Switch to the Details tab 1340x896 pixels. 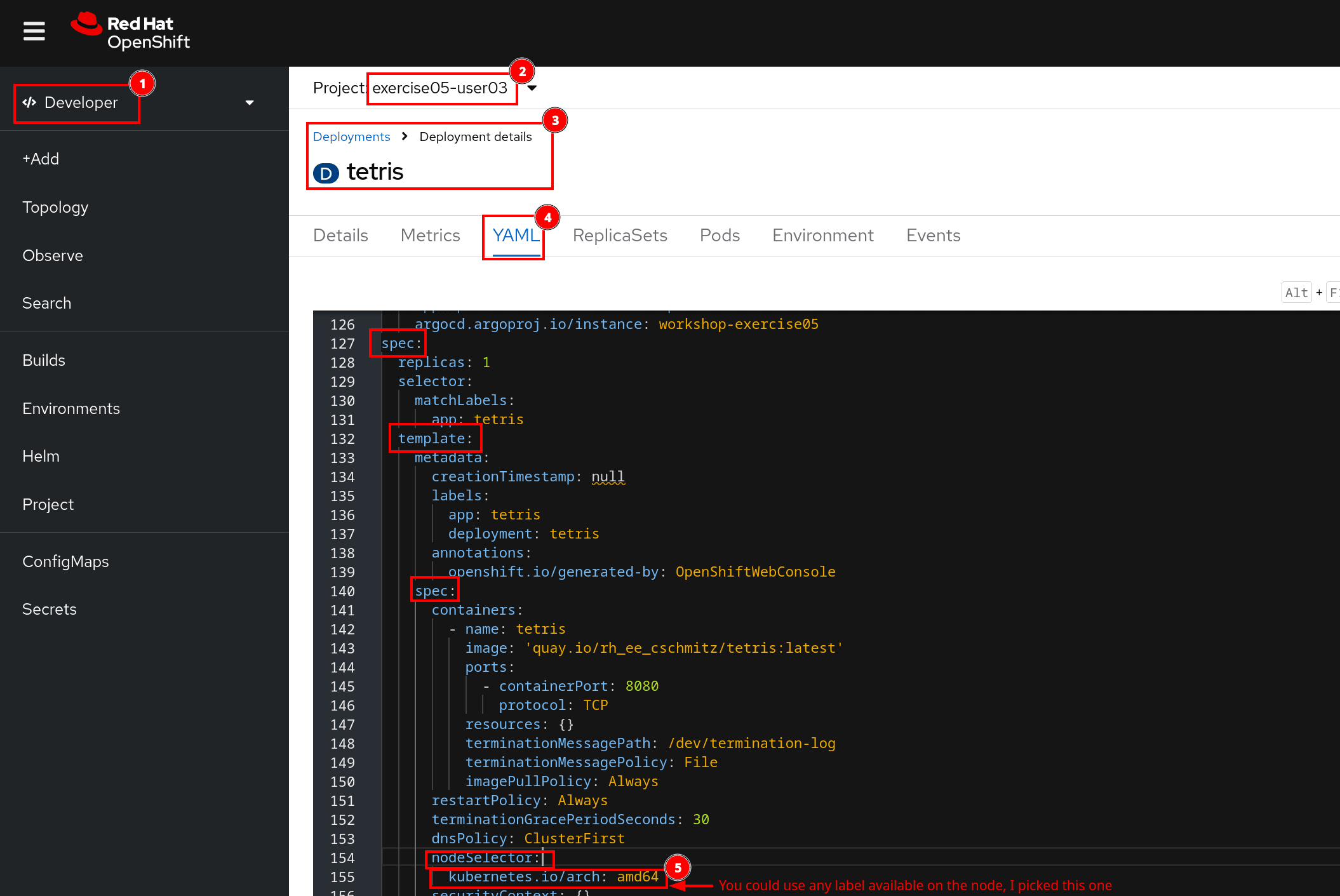coord(340,236)
